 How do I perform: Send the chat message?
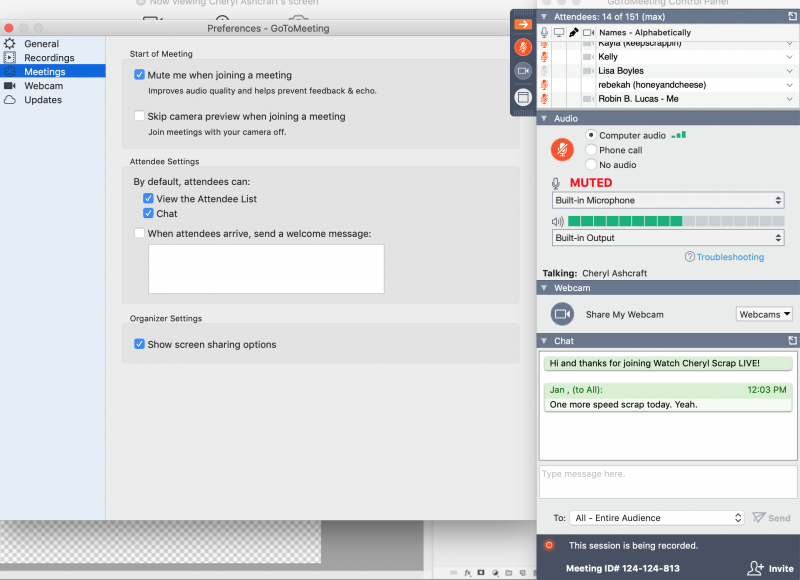pyautogui.click(x=771, y=518)
